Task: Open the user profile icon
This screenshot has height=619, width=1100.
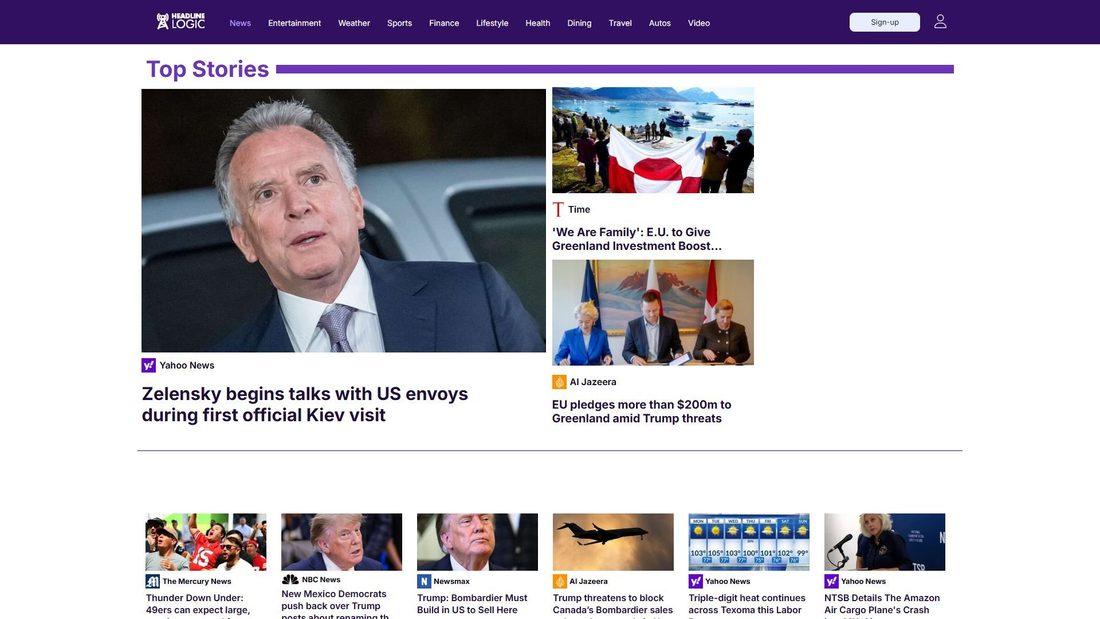Action: click(x=940, y=22)
